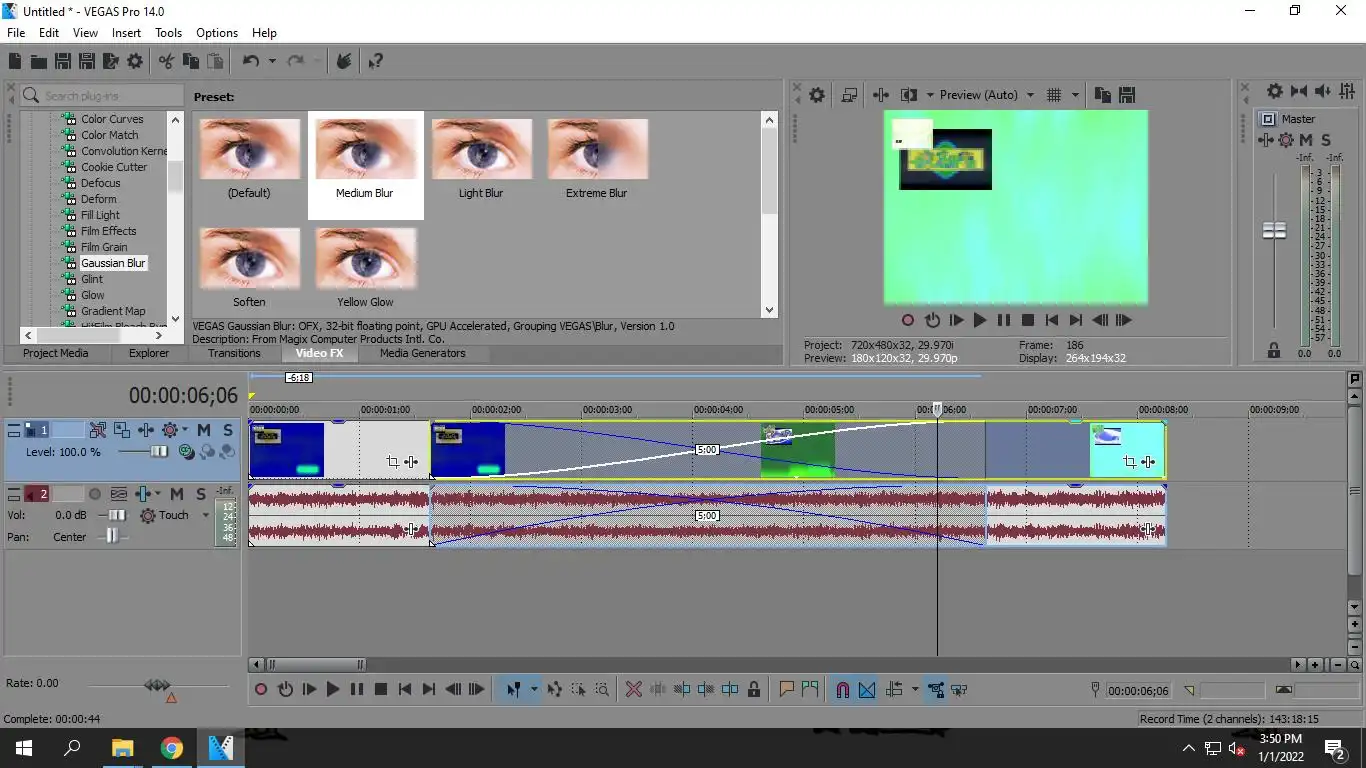1366x768 pixels.
Task: Switch to Media Generators tab
Action: click(423, 353)
